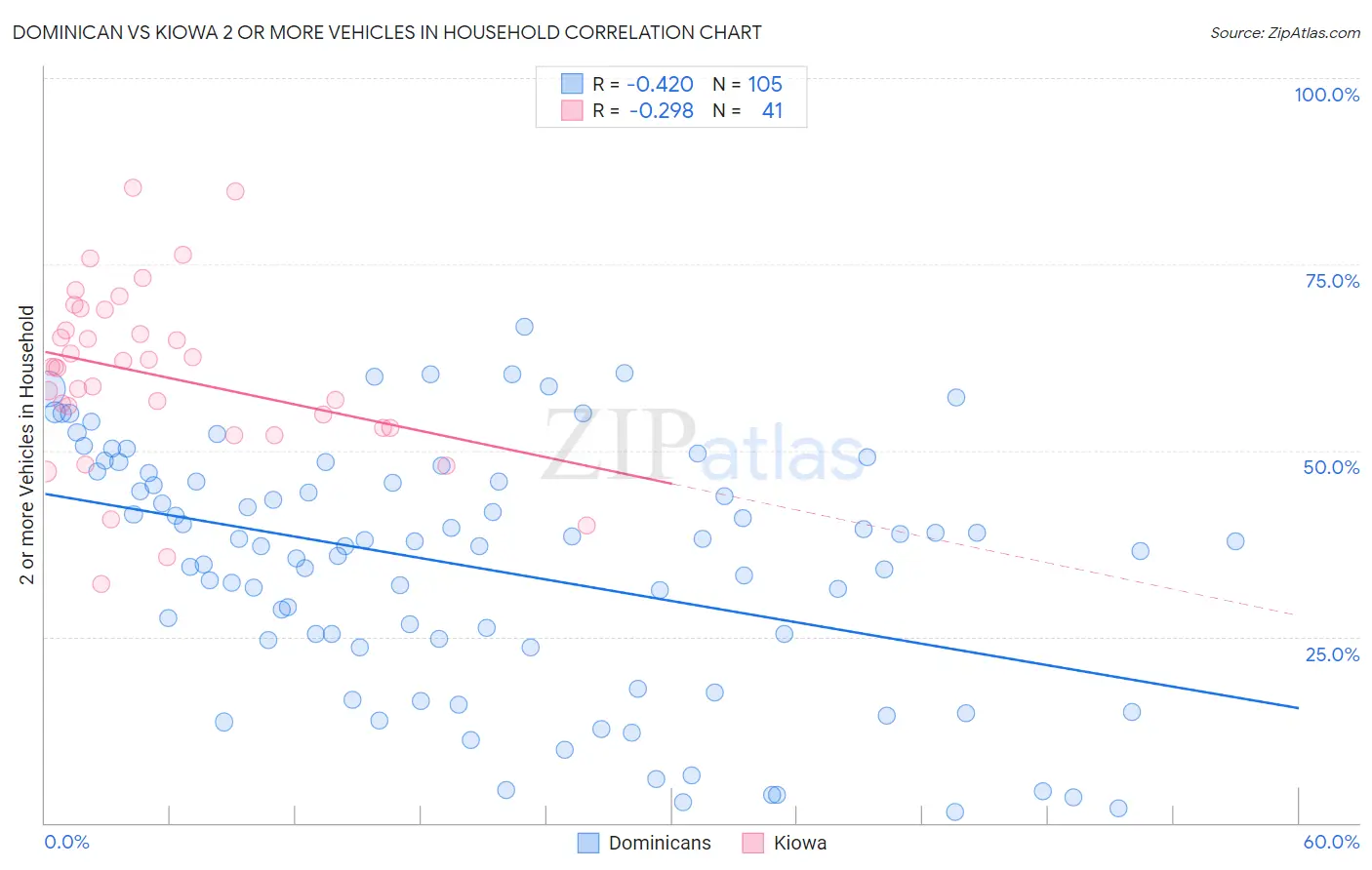Click the blue Dominicans legend swatch

[x=588, y=843]
